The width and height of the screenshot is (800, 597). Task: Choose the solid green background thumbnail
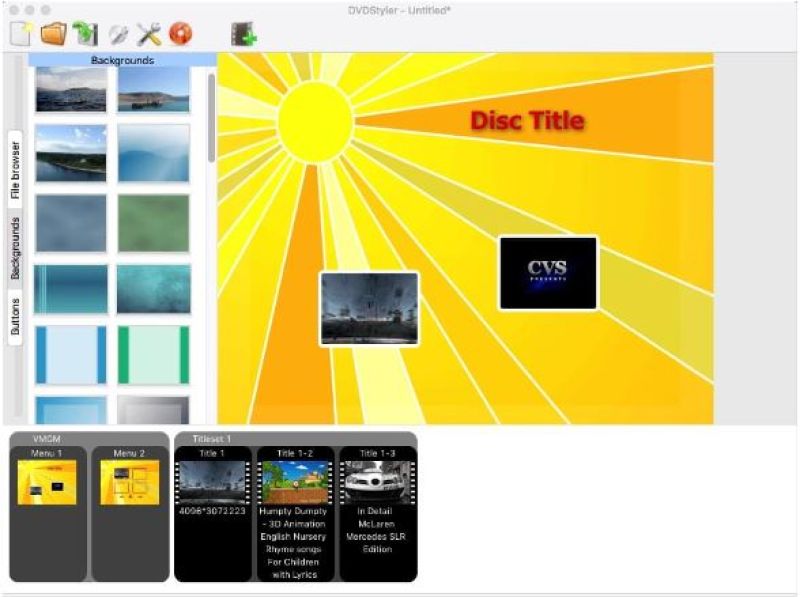153,223
